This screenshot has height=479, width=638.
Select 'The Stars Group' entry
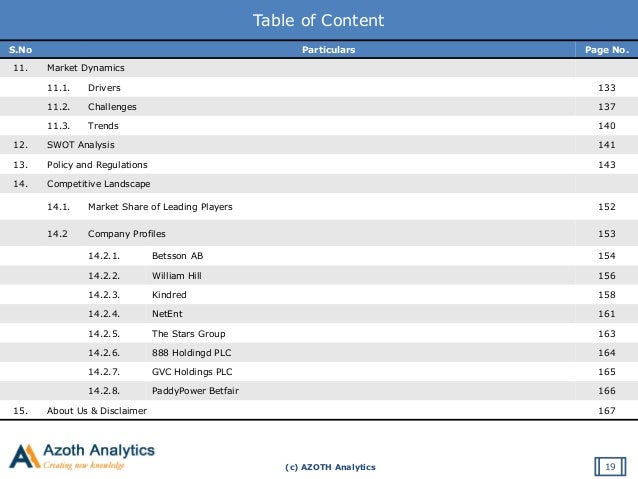point(188,334)
